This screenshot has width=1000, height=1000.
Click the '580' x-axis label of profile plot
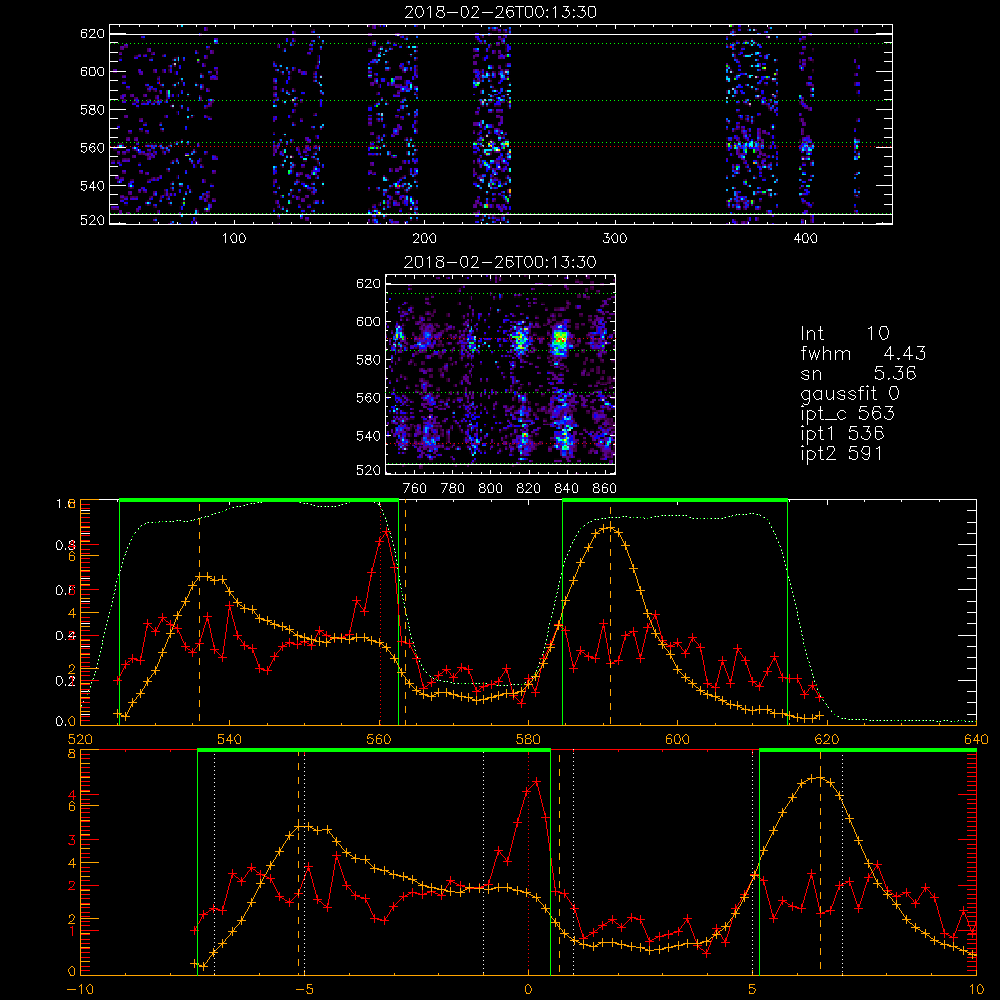tap(528, 740)
